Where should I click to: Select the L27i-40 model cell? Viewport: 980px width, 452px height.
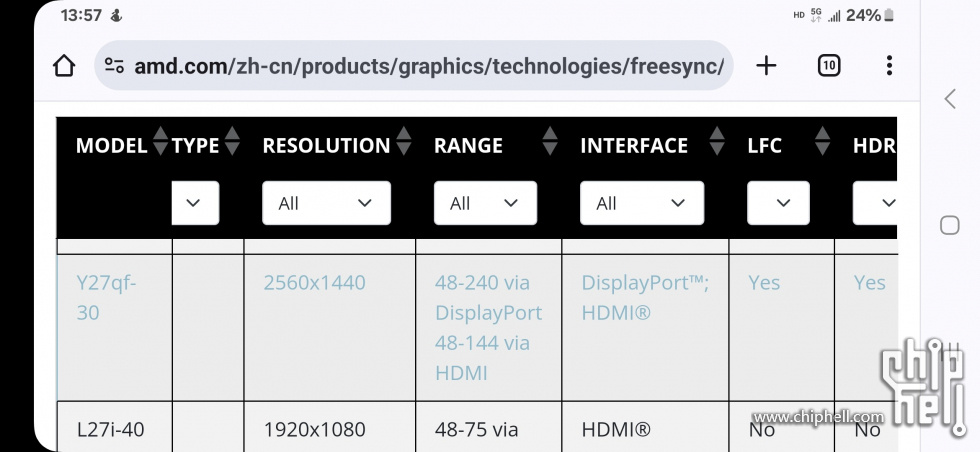[114, 427]
